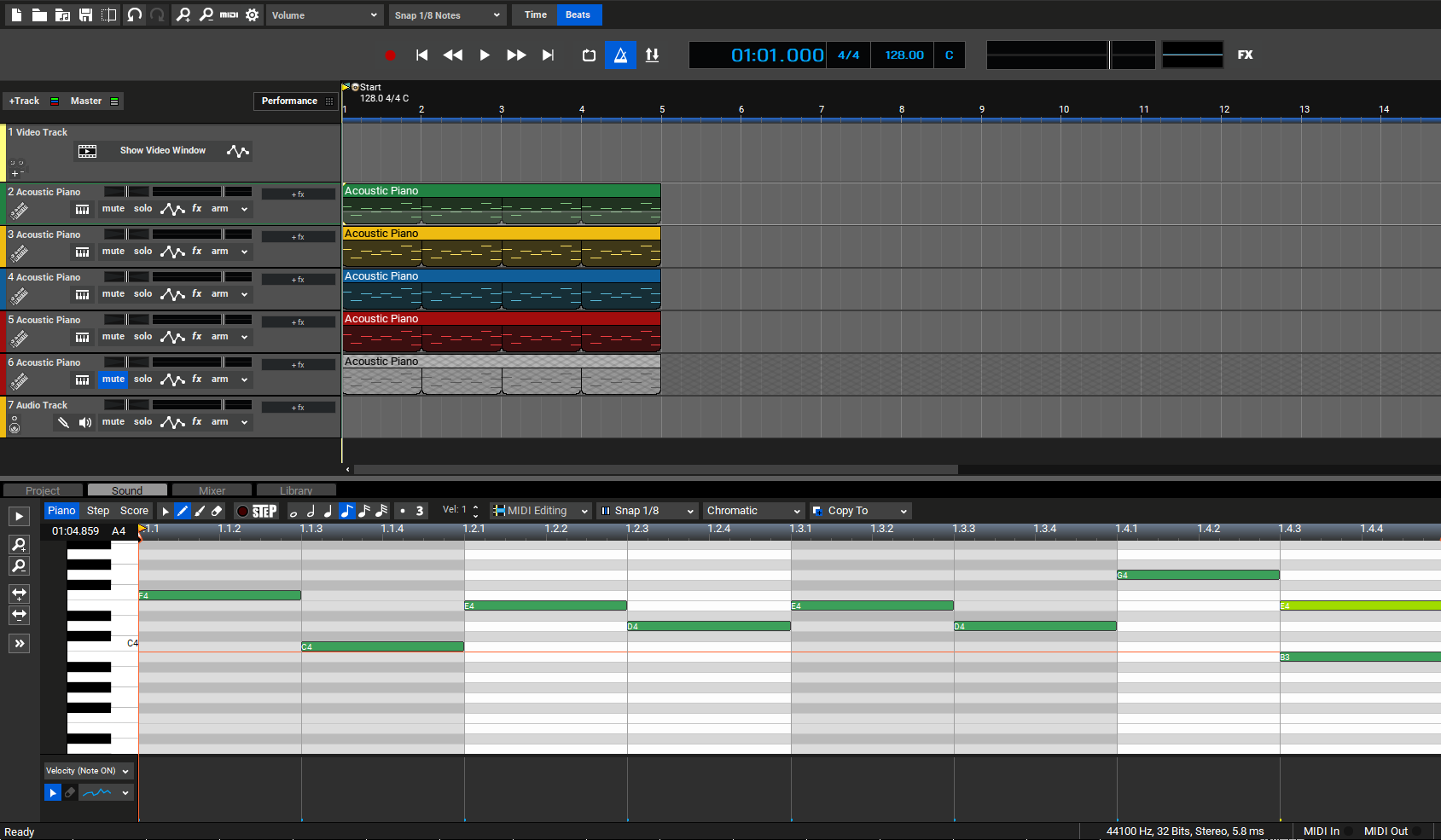Expand track 6 options chevron

[244, 379]
